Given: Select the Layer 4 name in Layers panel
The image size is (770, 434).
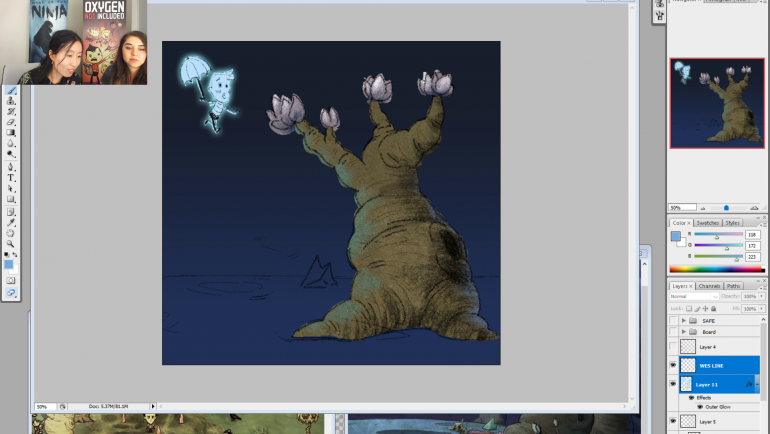Looking at the screenshot, I should coord(708,347).
